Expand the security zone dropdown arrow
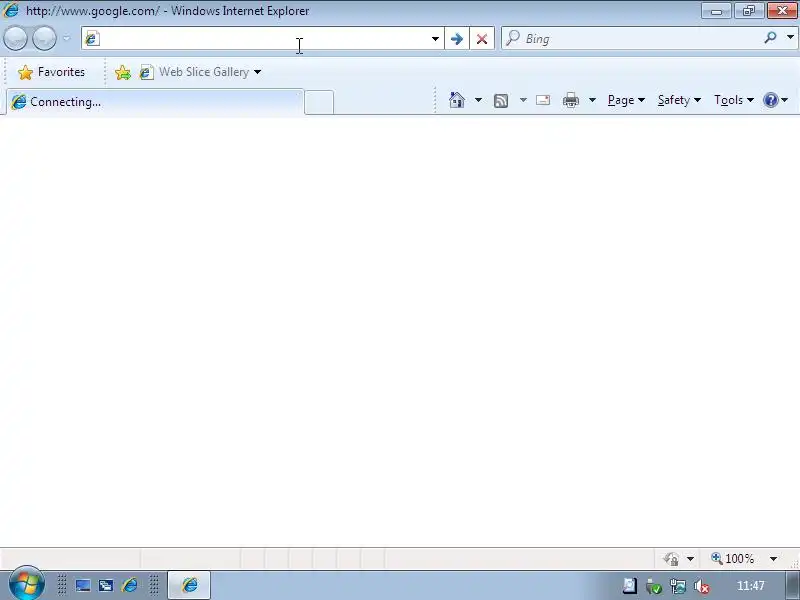The image size is (800, 600). (x=690, y=559)
